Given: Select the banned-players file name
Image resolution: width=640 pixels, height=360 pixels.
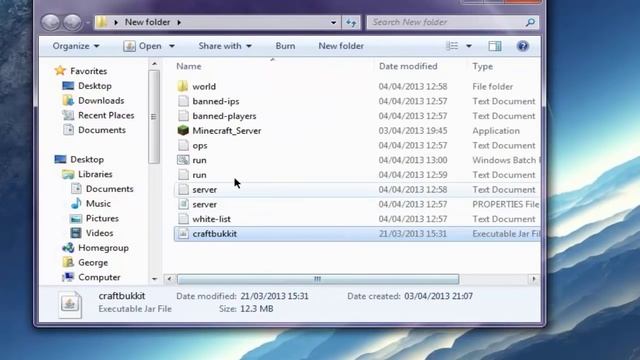Looking at the screenshot, I should [x=224, y=116].
